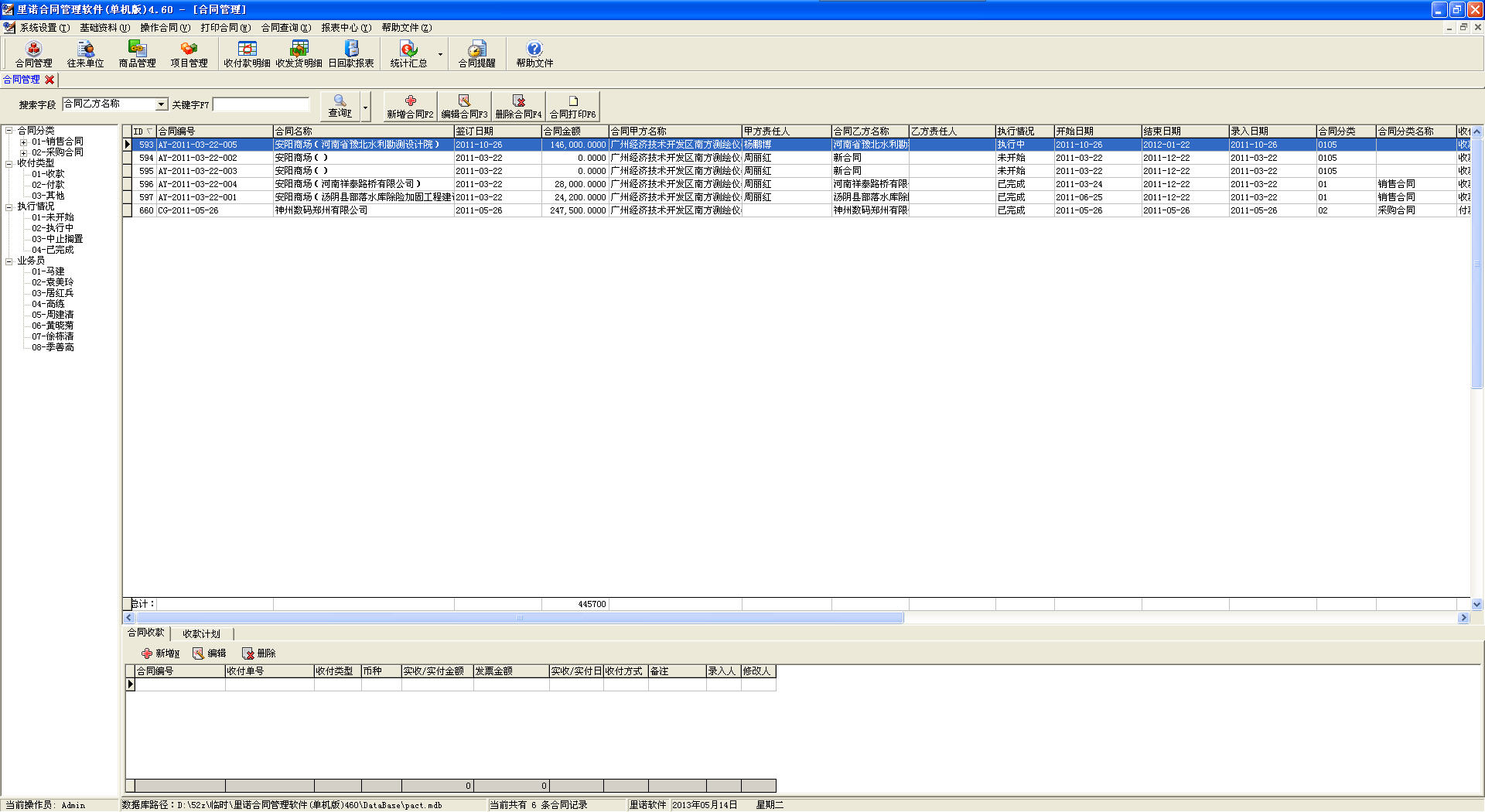
Task: Open dropdown arrow next to 统计汇总
Action: [441, 54]
